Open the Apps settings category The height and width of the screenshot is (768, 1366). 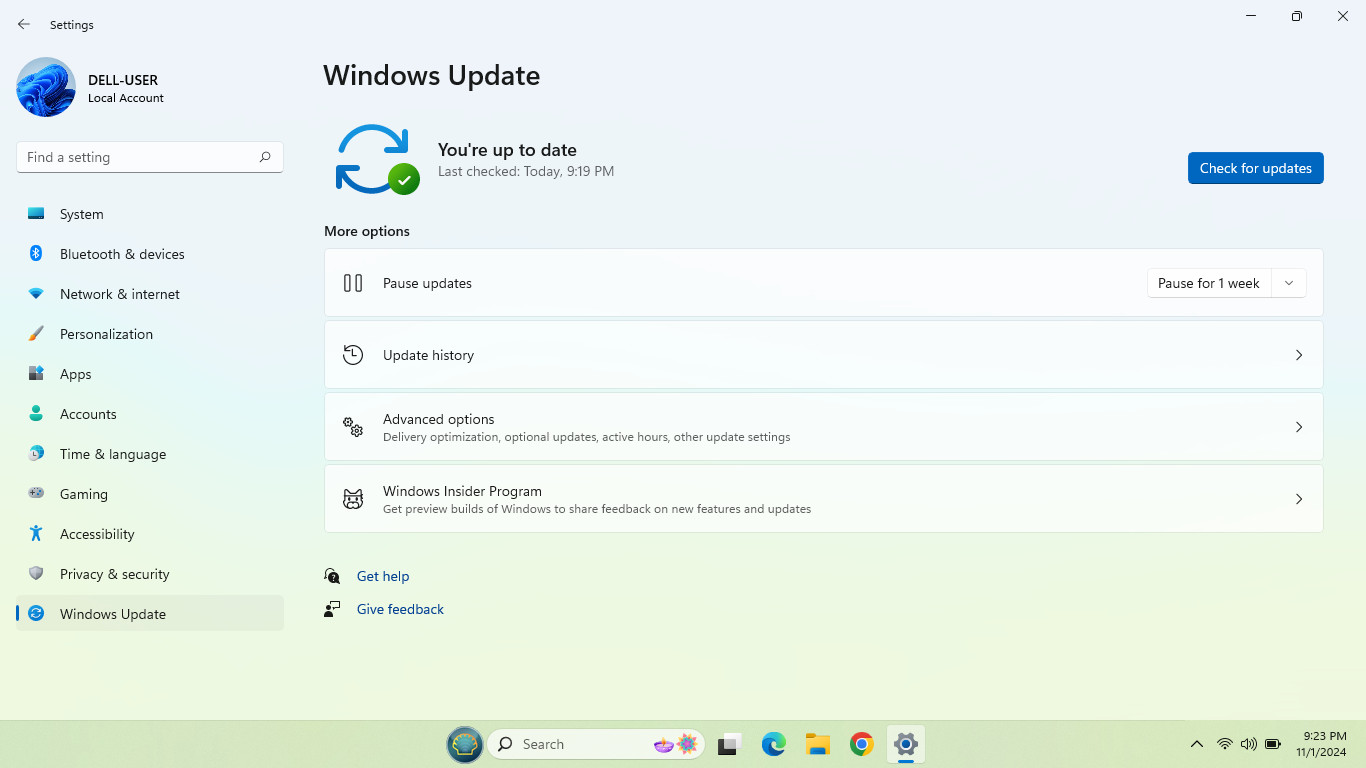150,374
